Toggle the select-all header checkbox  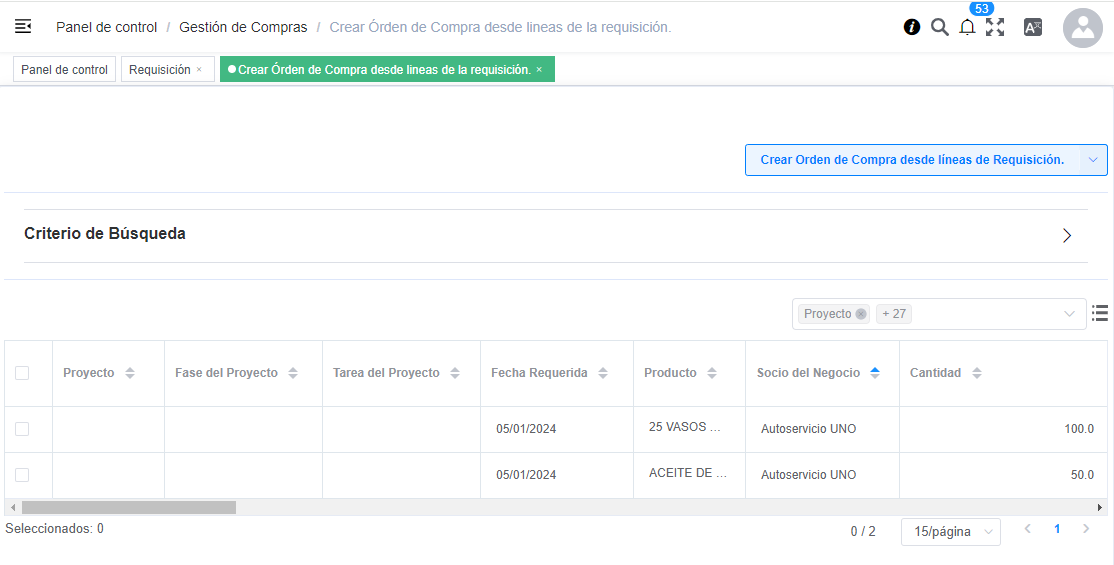(22, 373)
